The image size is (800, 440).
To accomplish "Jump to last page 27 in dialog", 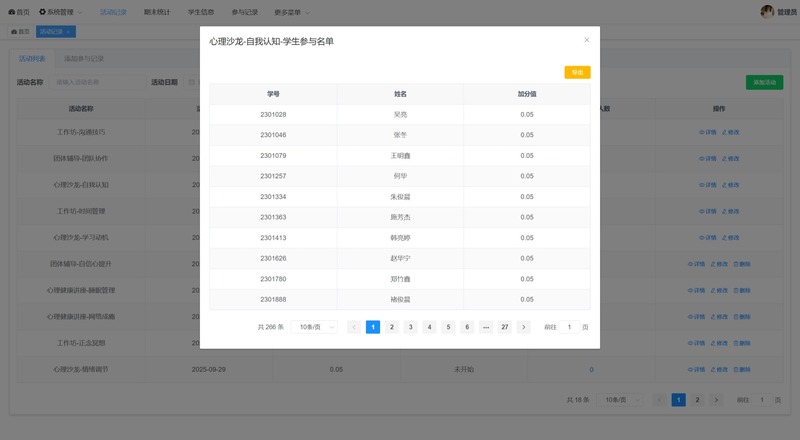I will click(x=505, y=327).
